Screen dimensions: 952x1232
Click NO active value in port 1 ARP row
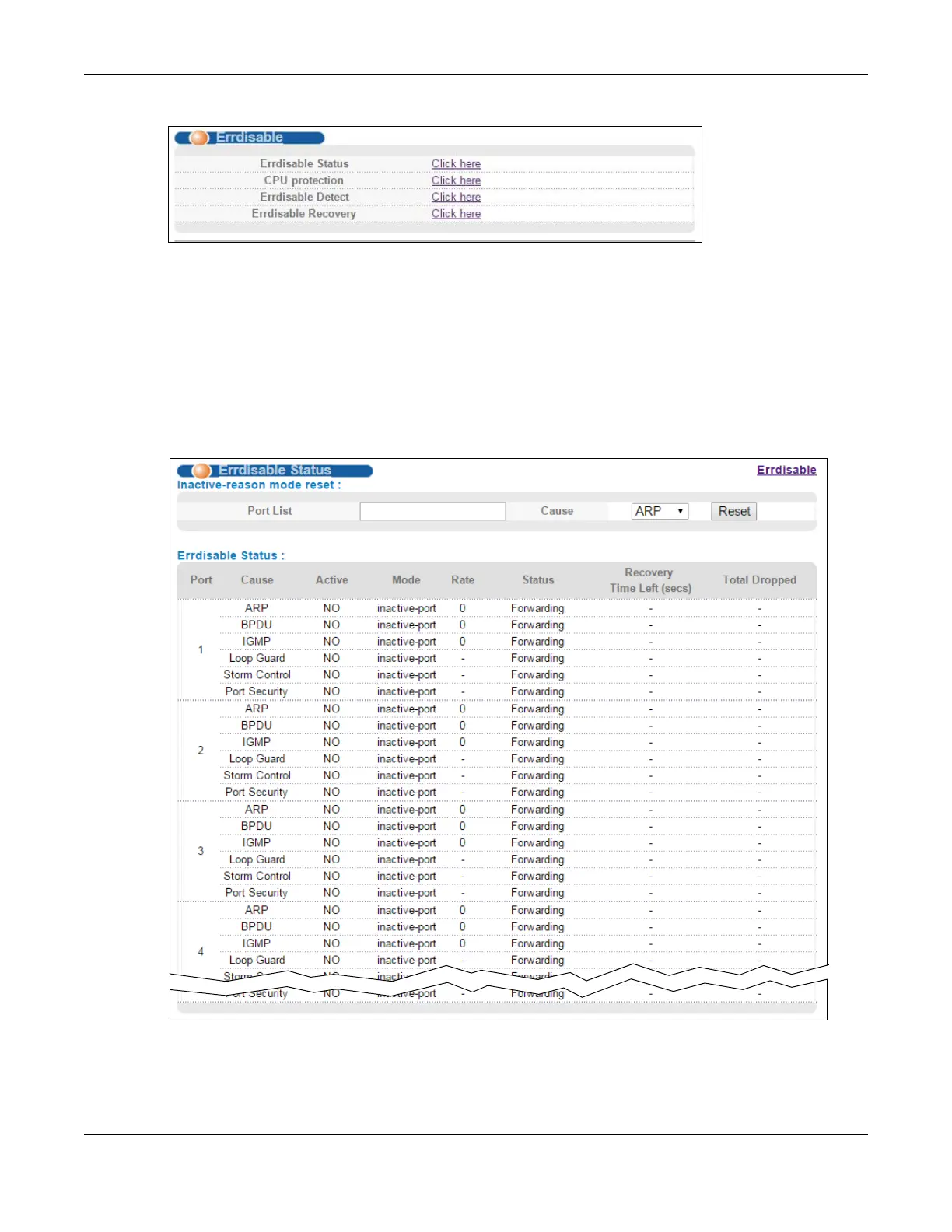coord(332,608)
